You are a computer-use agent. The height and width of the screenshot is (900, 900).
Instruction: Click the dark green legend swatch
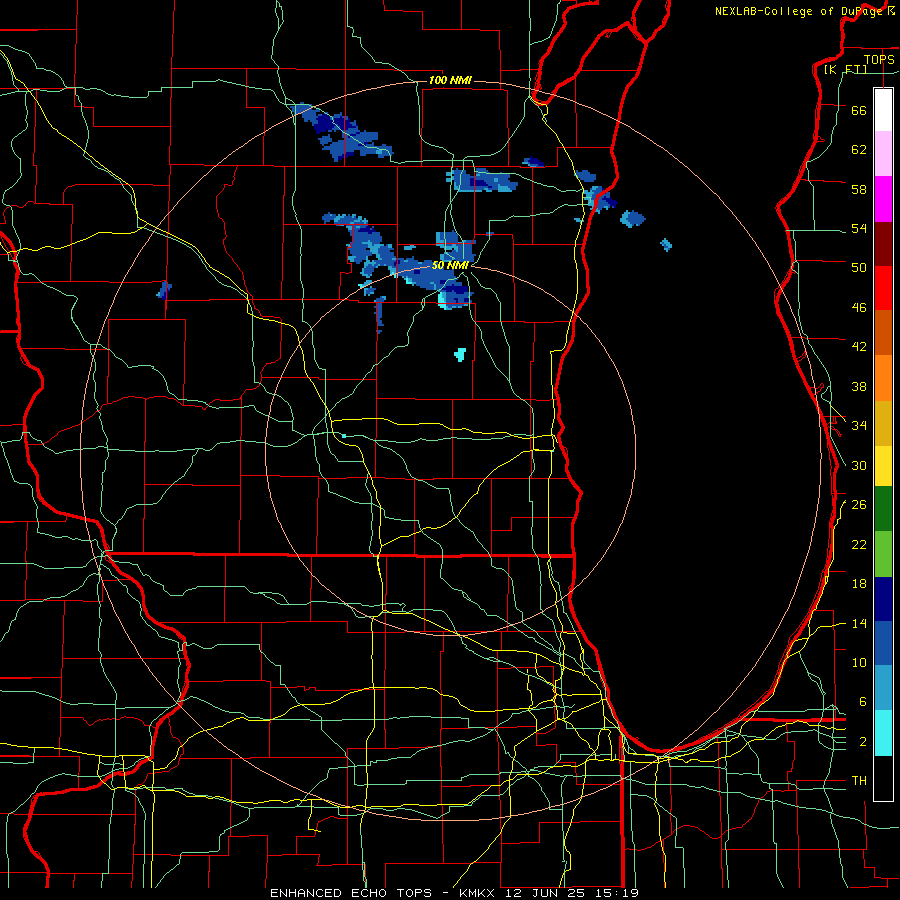point(883,509)
